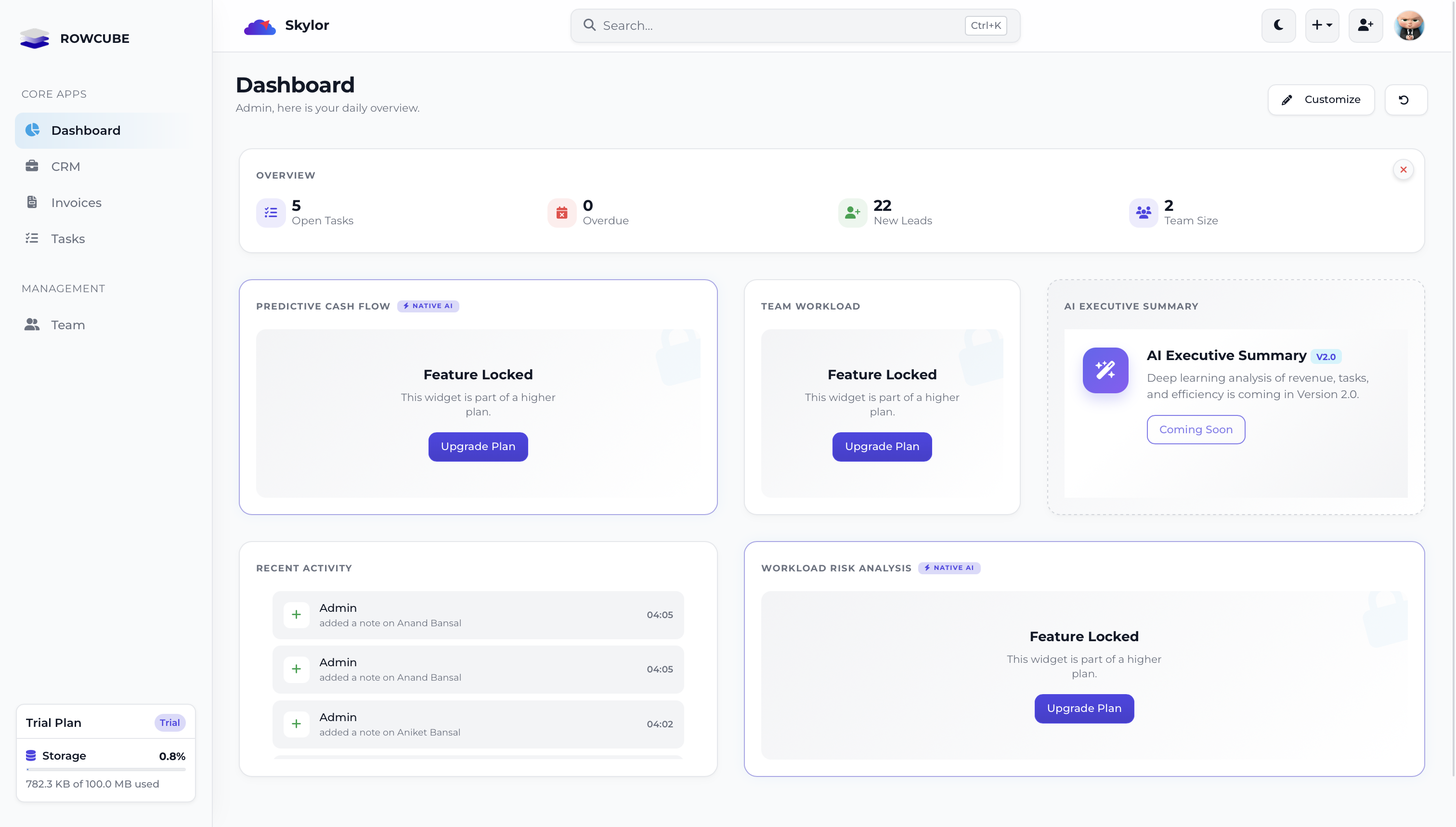The height and width of the screenshot is (827, 1456).
Task: Click Upgrade Plan on Team Workload widget
Action: pos(881,446)
